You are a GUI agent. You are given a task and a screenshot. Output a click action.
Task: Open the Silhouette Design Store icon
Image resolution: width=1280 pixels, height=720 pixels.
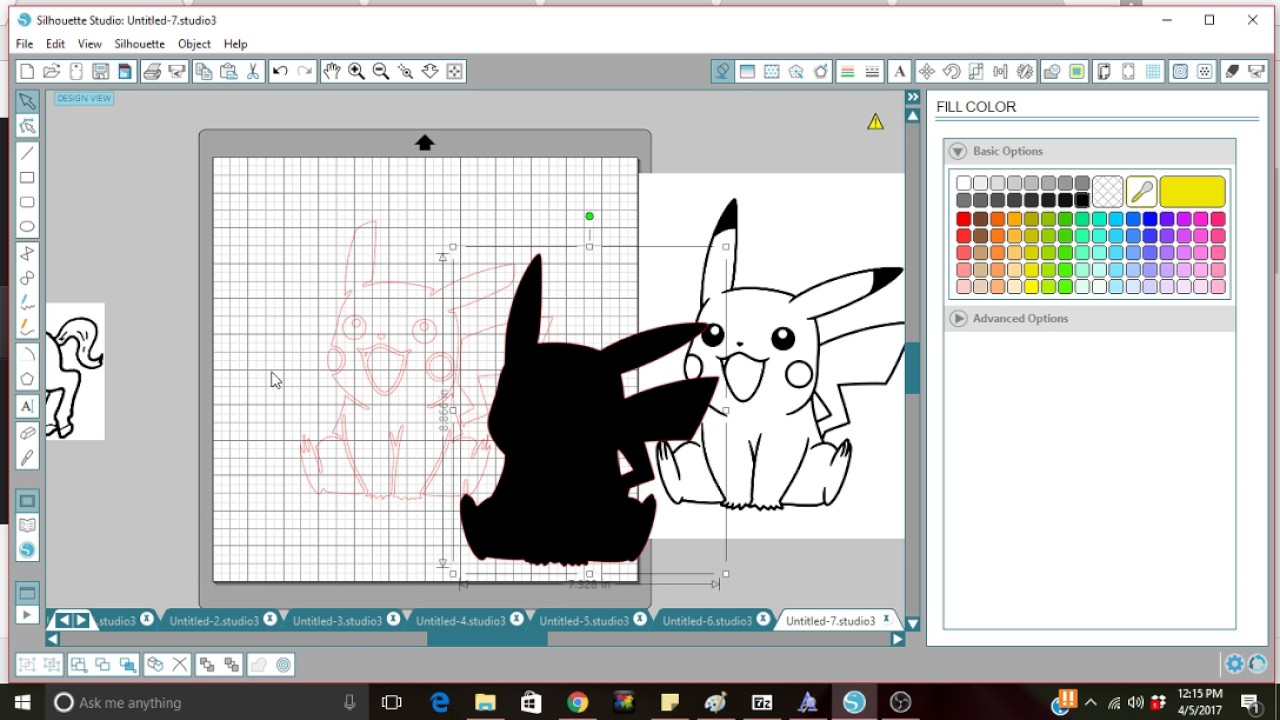tap(27, 550)
